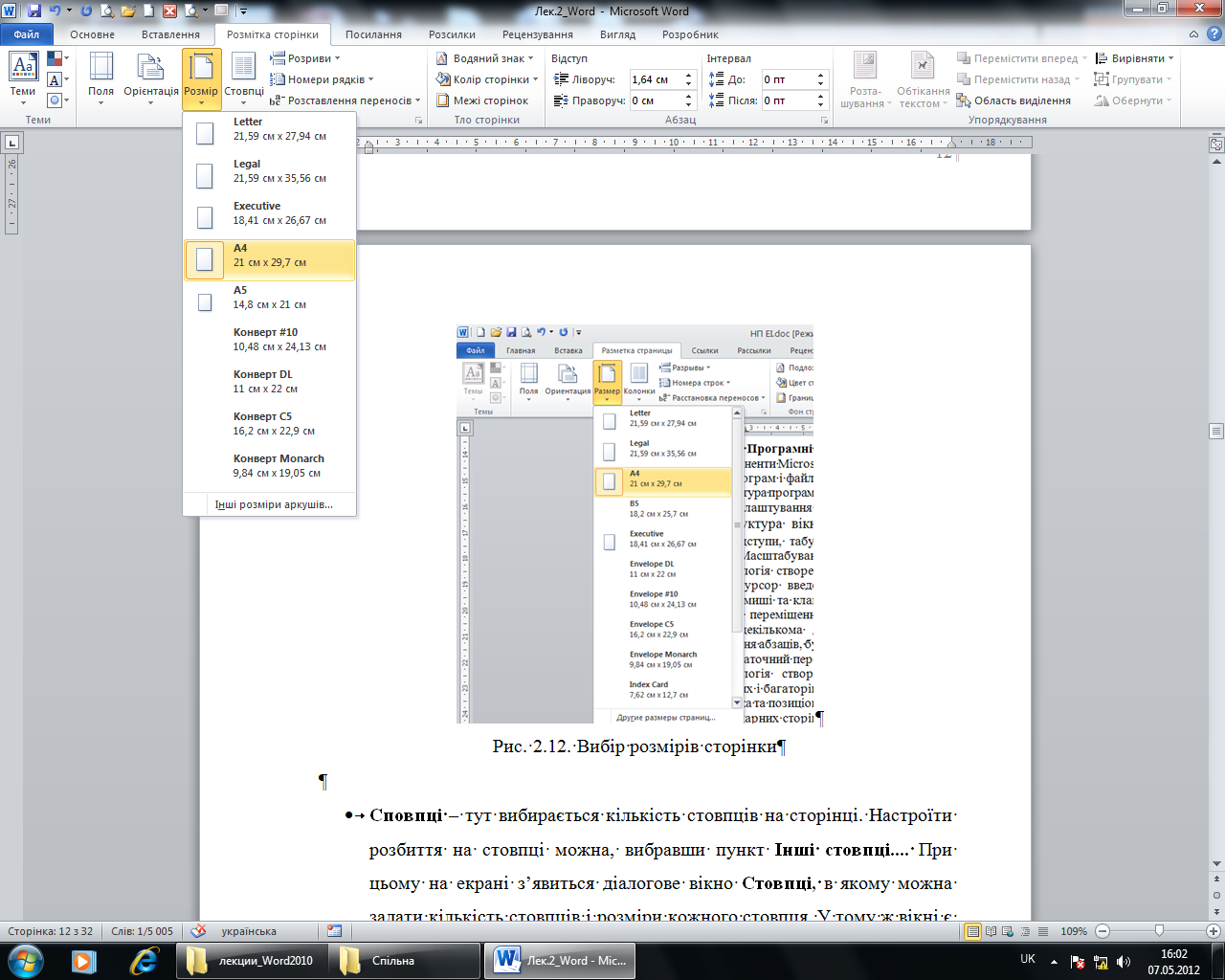Open the Орієнтація orientation button
1225x980 pixels.
[151, 78]
